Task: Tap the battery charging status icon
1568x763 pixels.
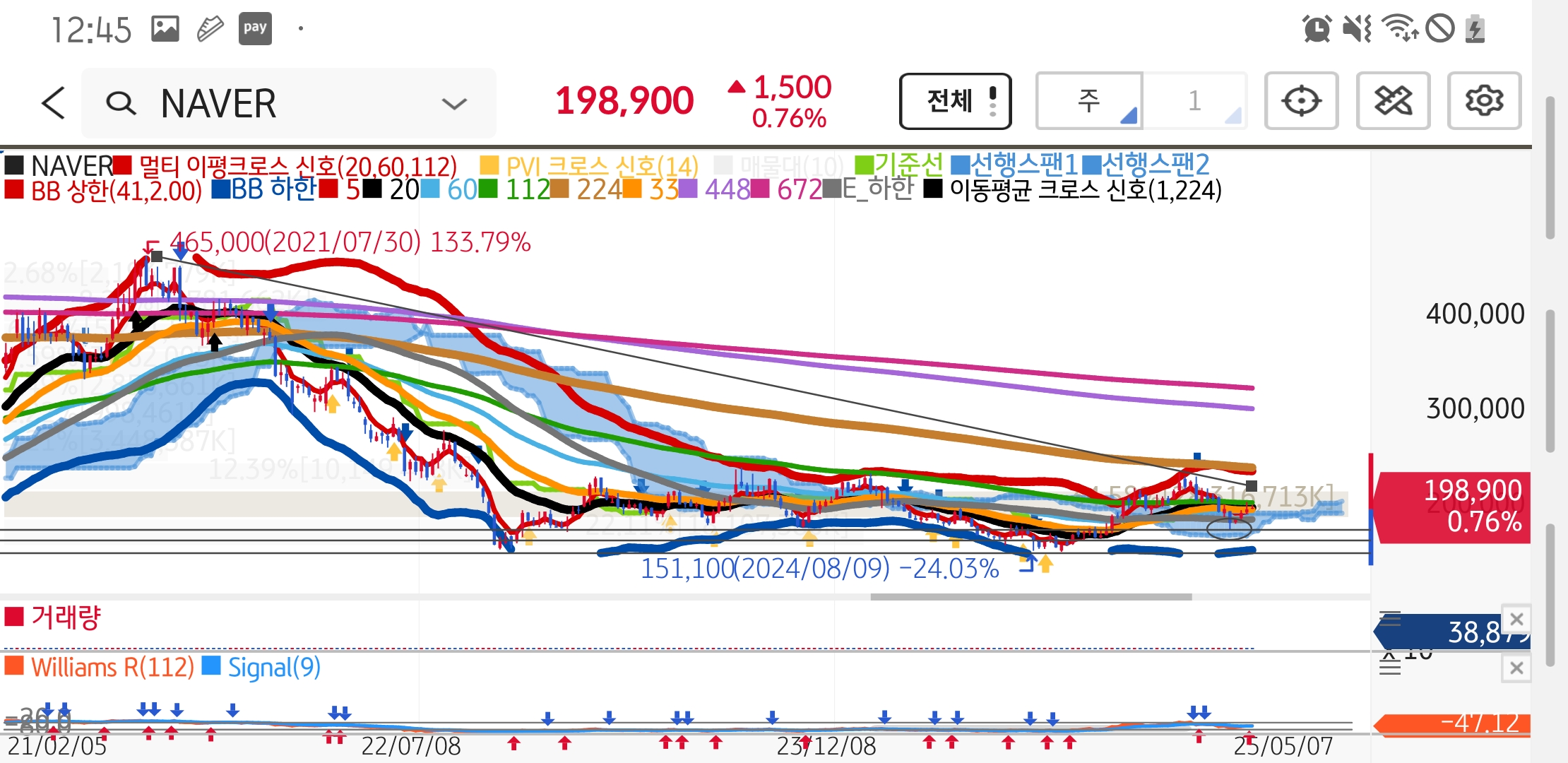Action: (x=1475, y=29)
